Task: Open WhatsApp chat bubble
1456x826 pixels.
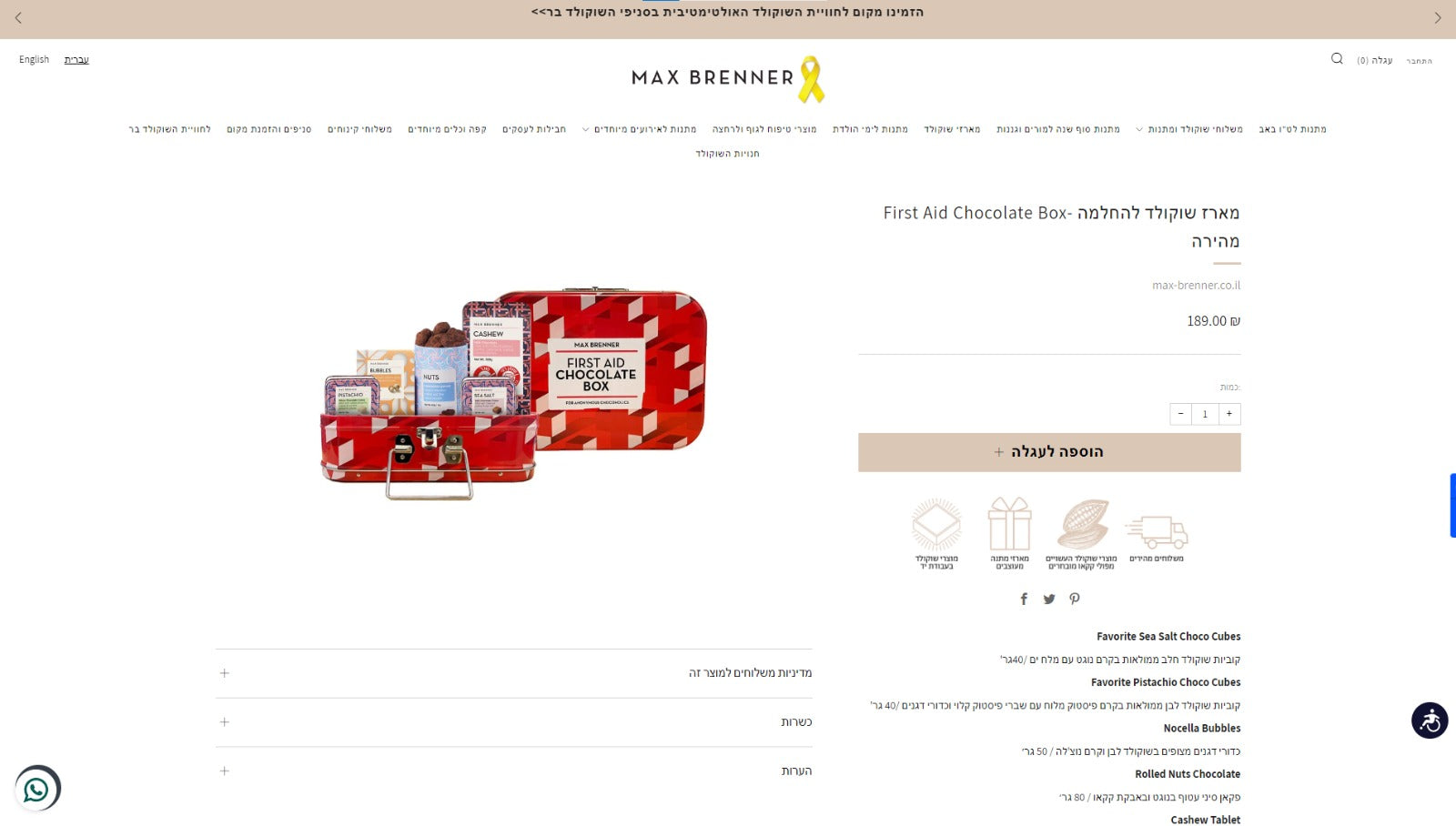Action: [37, 789]
